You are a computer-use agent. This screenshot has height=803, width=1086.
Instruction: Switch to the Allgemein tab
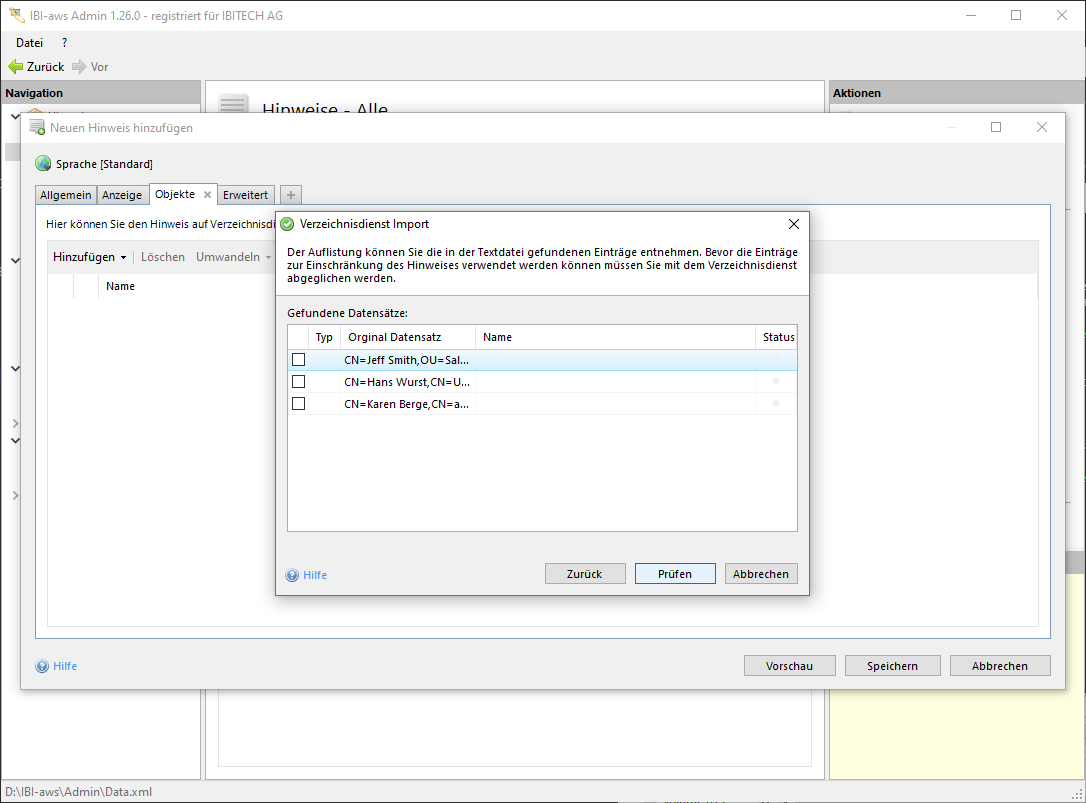(x=66, y=195)
